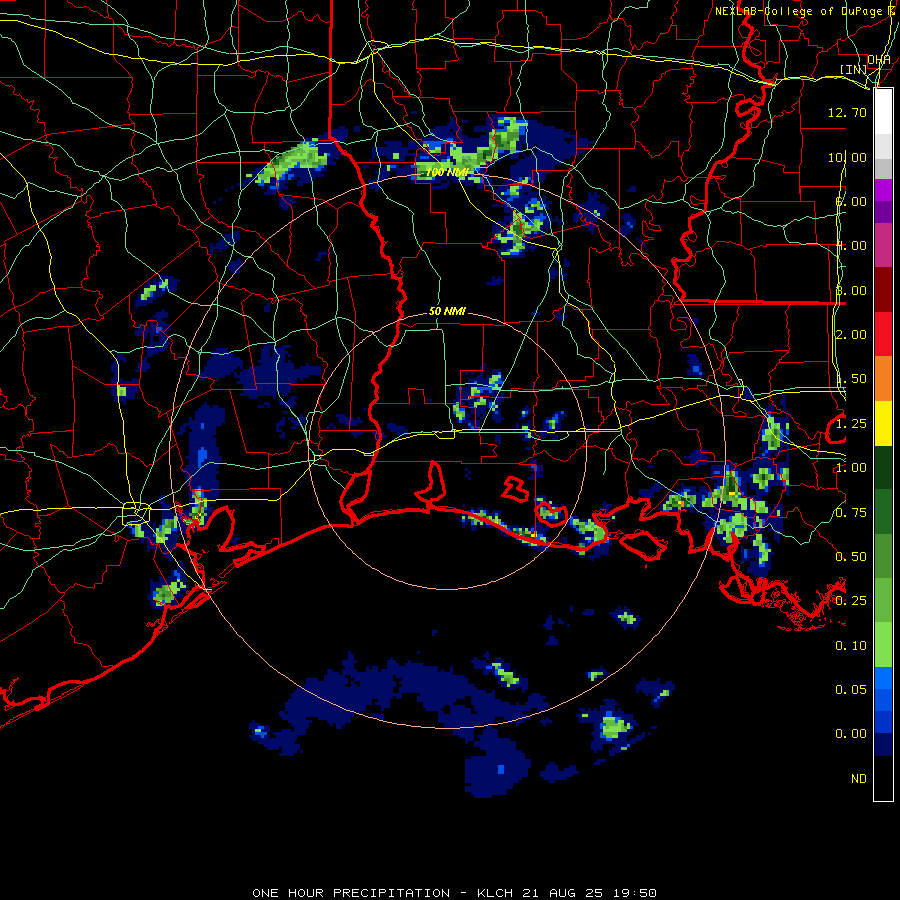Select the bright red legend swatch
Image resolution: width=900 pixels, height=900 pixels.
(x=883, y=334)
